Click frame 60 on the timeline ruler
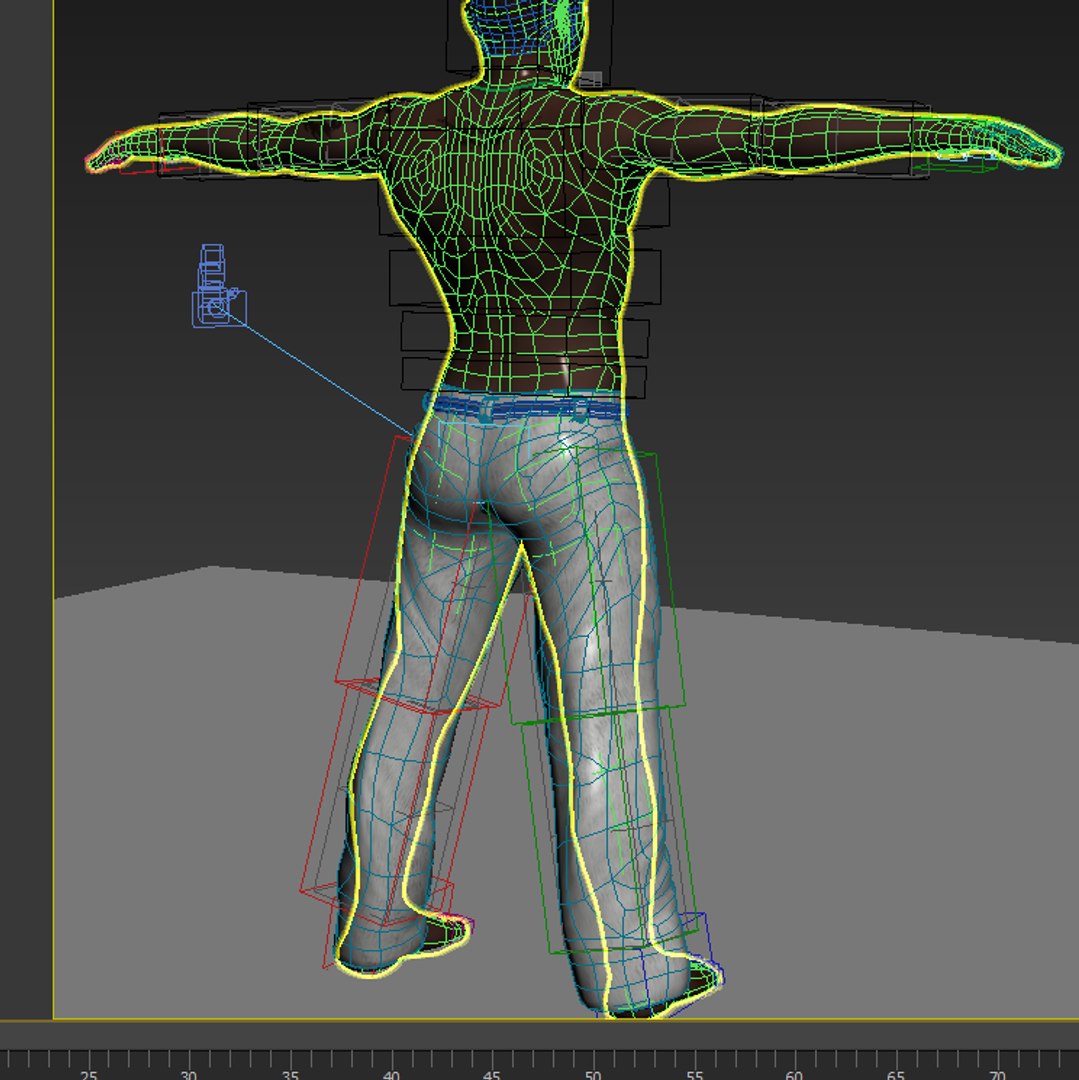The height and width of the screenshot is (1080, 1079). pyautogui.click(x=794, y=1073)
